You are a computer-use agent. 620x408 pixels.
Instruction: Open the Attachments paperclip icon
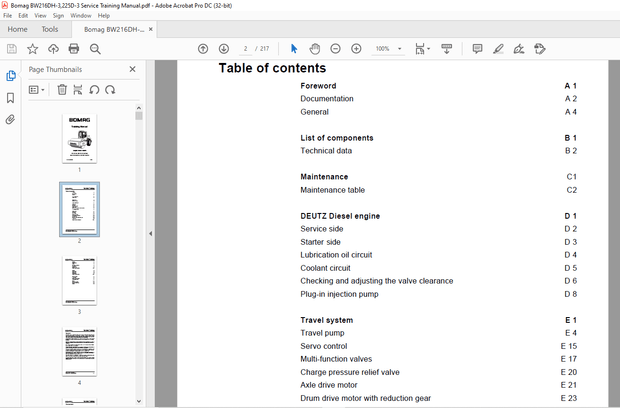tap(11, 119)
